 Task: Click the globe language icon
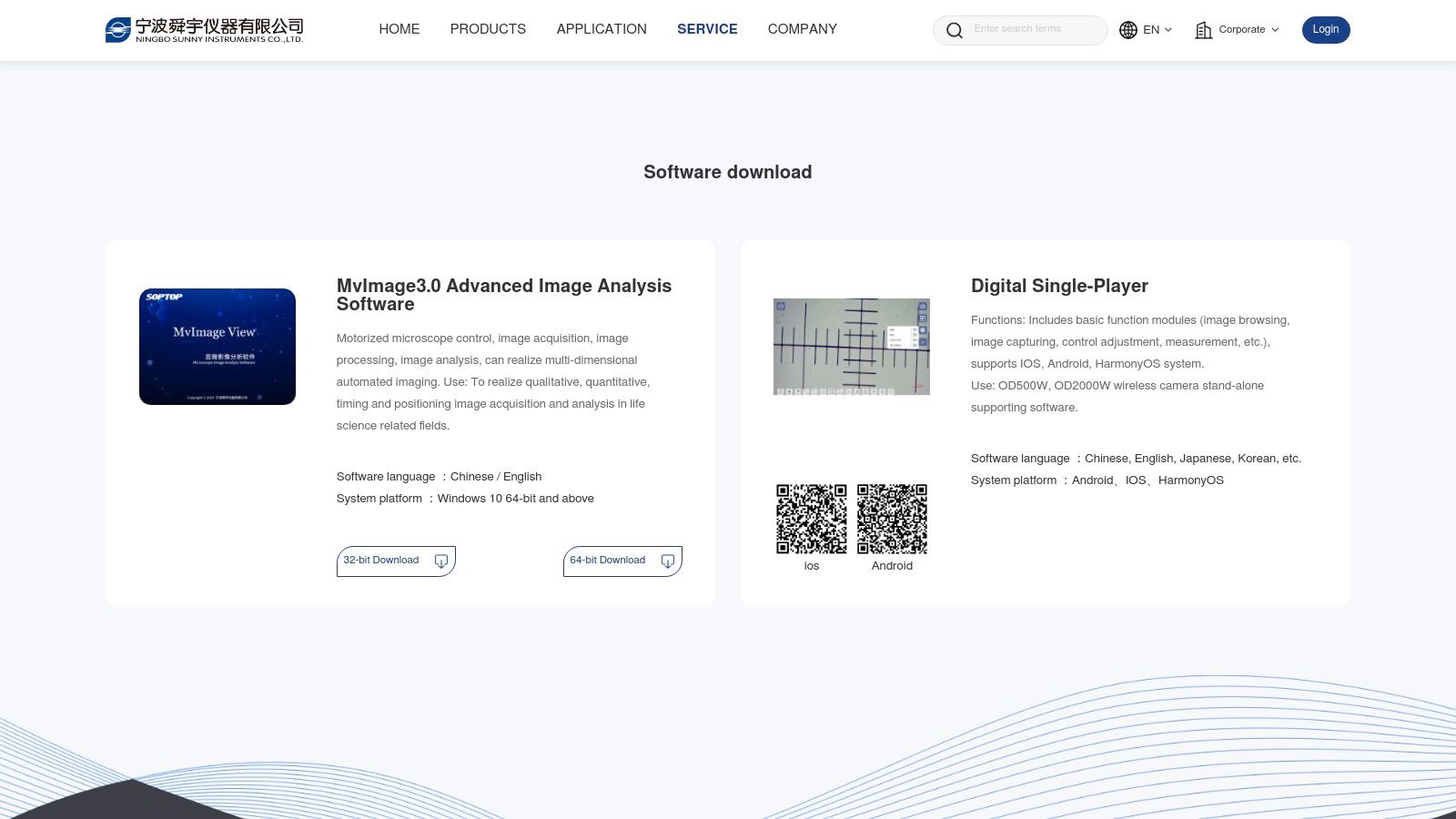1128,30
